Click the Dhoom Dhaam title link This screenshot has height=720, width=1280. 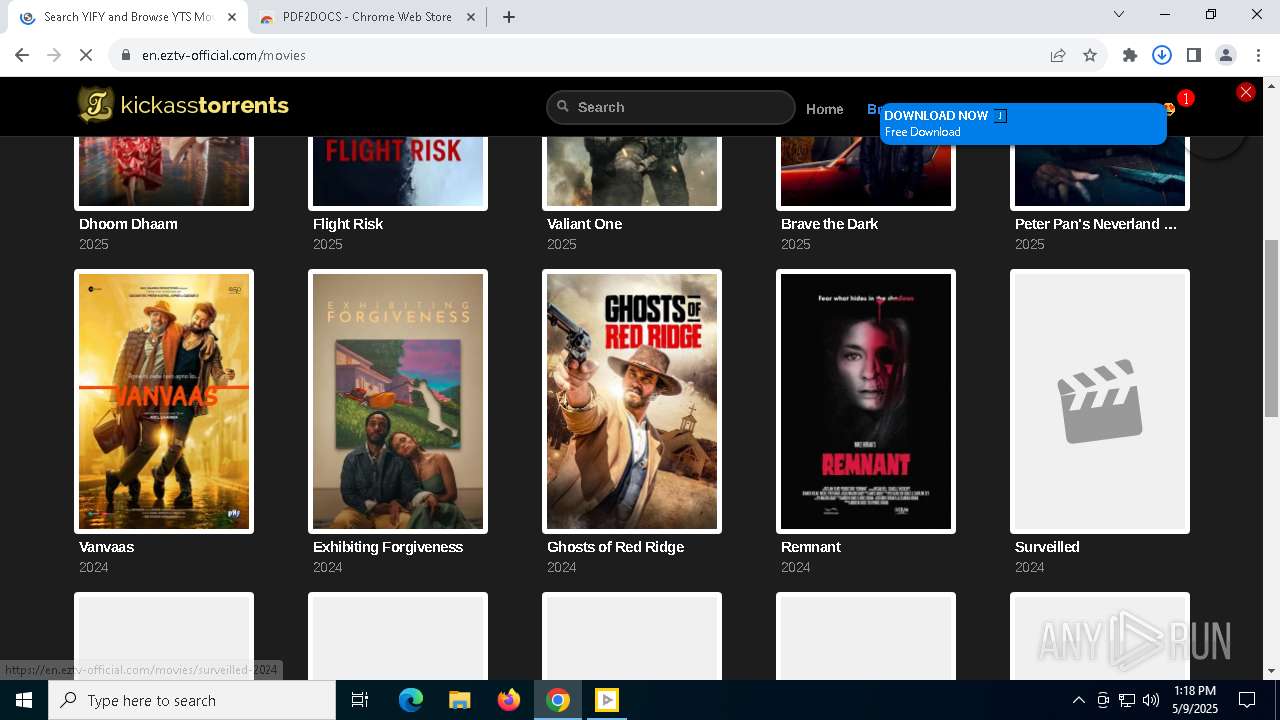(x=128, y=224)
